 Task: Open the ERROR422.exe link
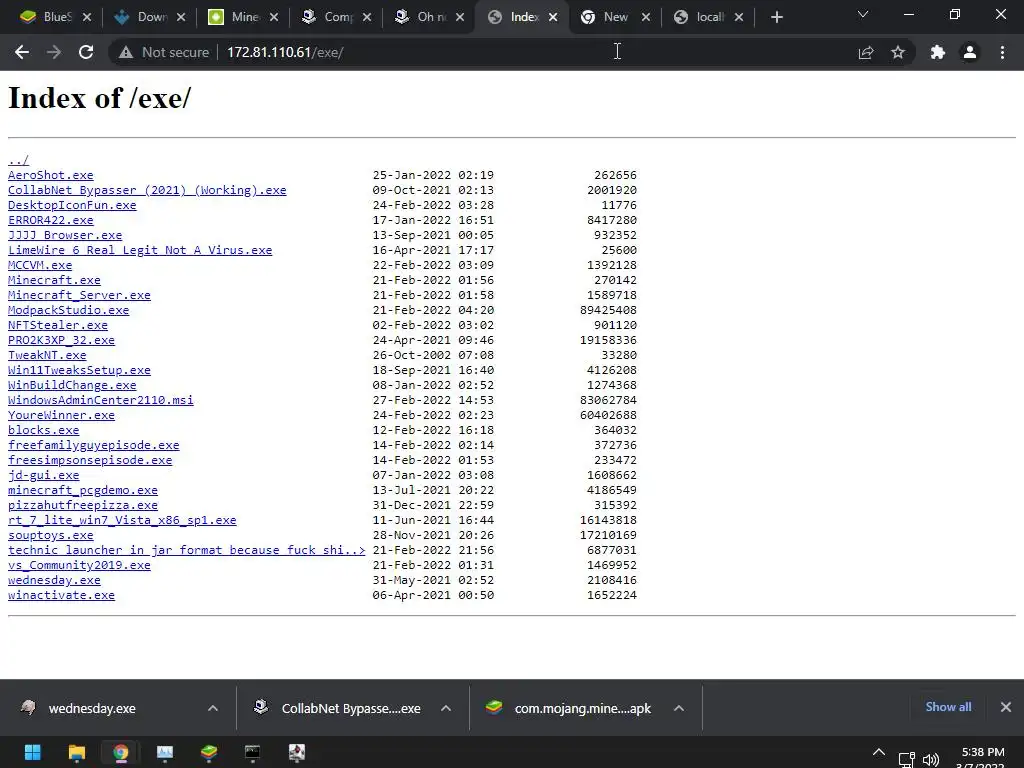pyautogui.click(x=50, y=220)
